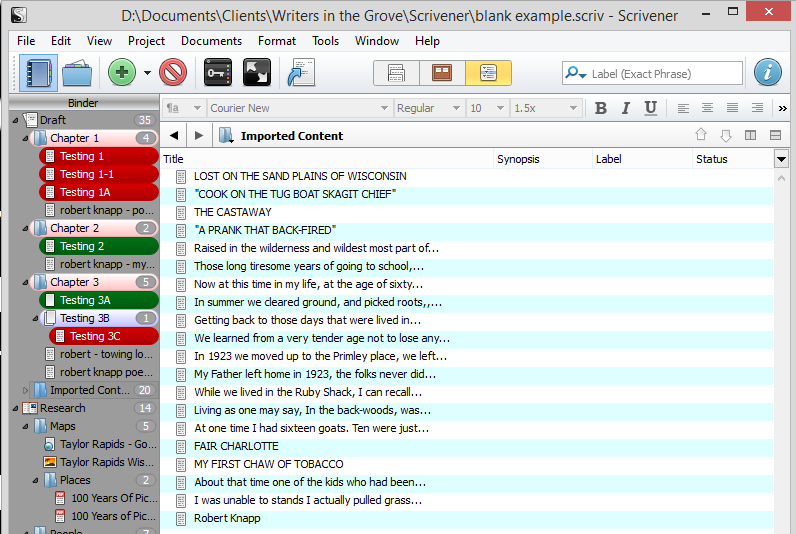Image resolution: width=796 pixels, height=534 pixels.
Task: Open the Documents menu
Action: click(211, 41)
